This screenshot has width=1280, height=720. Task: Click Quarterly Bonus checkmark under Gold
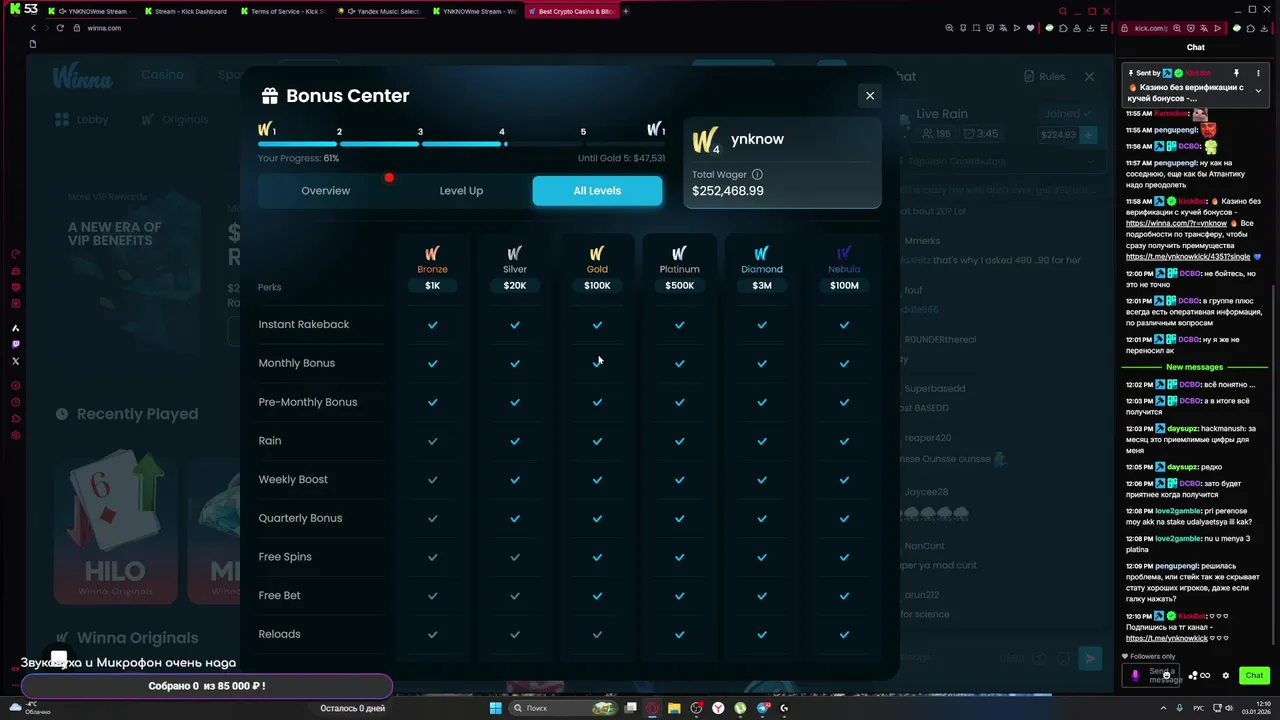tap(597, 518)
